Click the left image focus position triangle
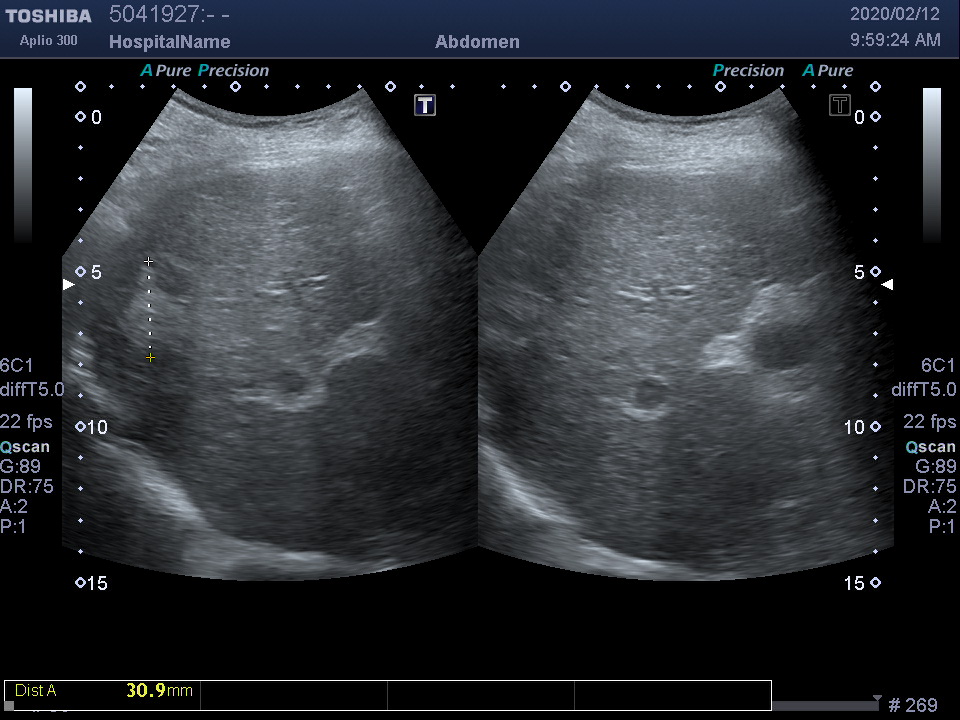 tap(69, 284)
